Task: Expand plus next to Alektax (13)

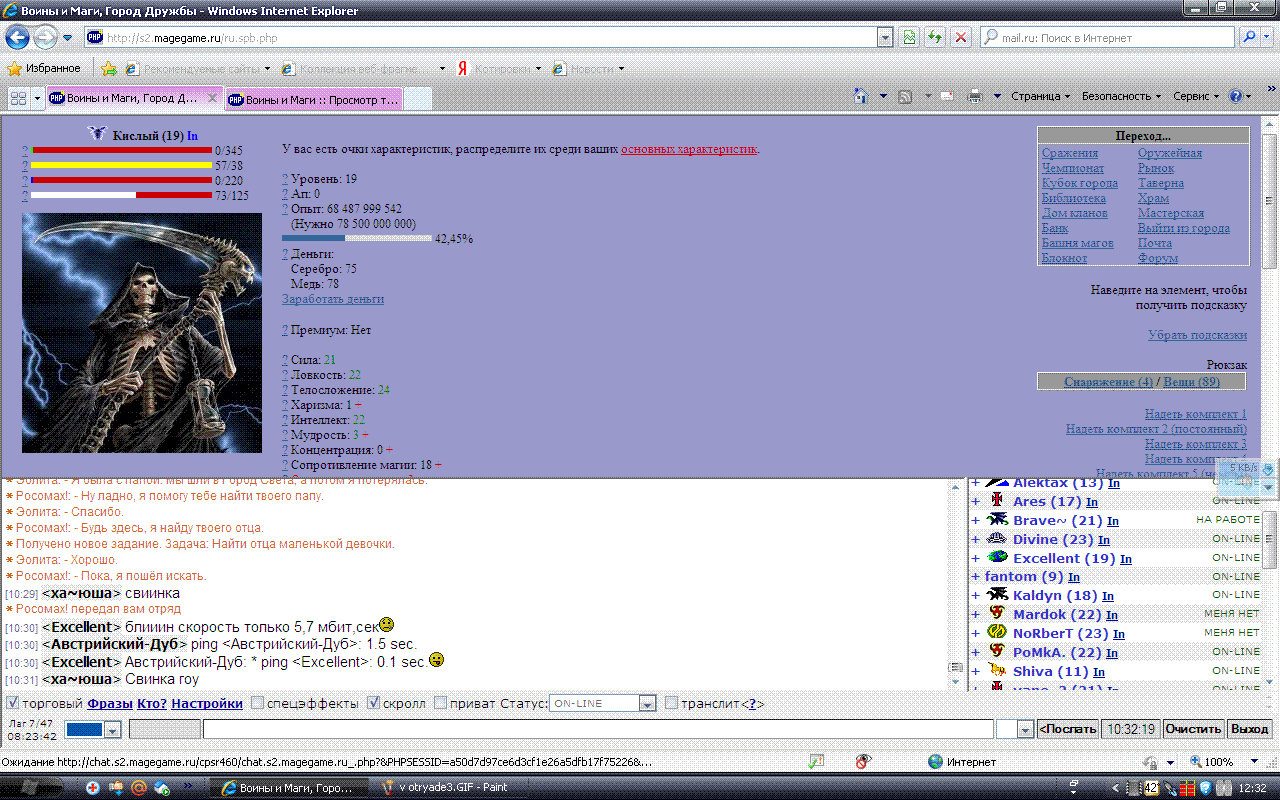Action: coord(976,483)
